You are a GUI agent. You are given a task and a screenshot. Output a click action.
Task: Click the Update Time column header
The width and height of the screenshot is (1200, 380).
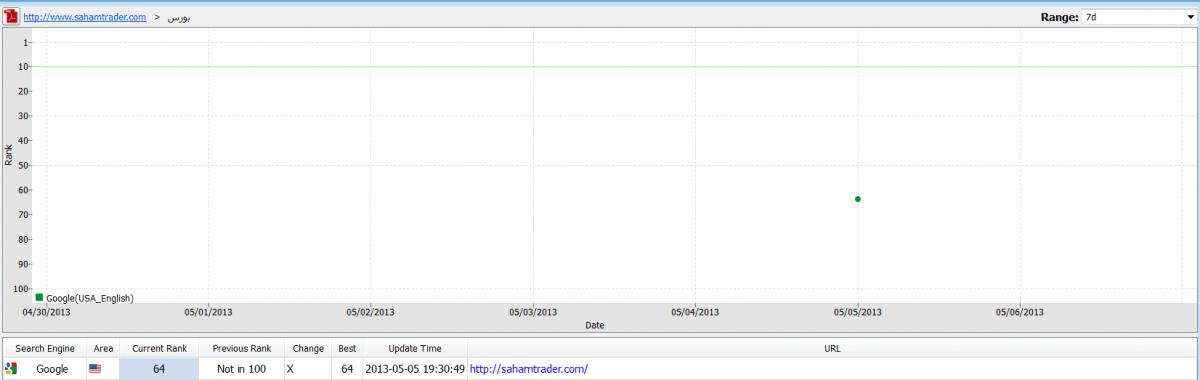tap(415, 348)
